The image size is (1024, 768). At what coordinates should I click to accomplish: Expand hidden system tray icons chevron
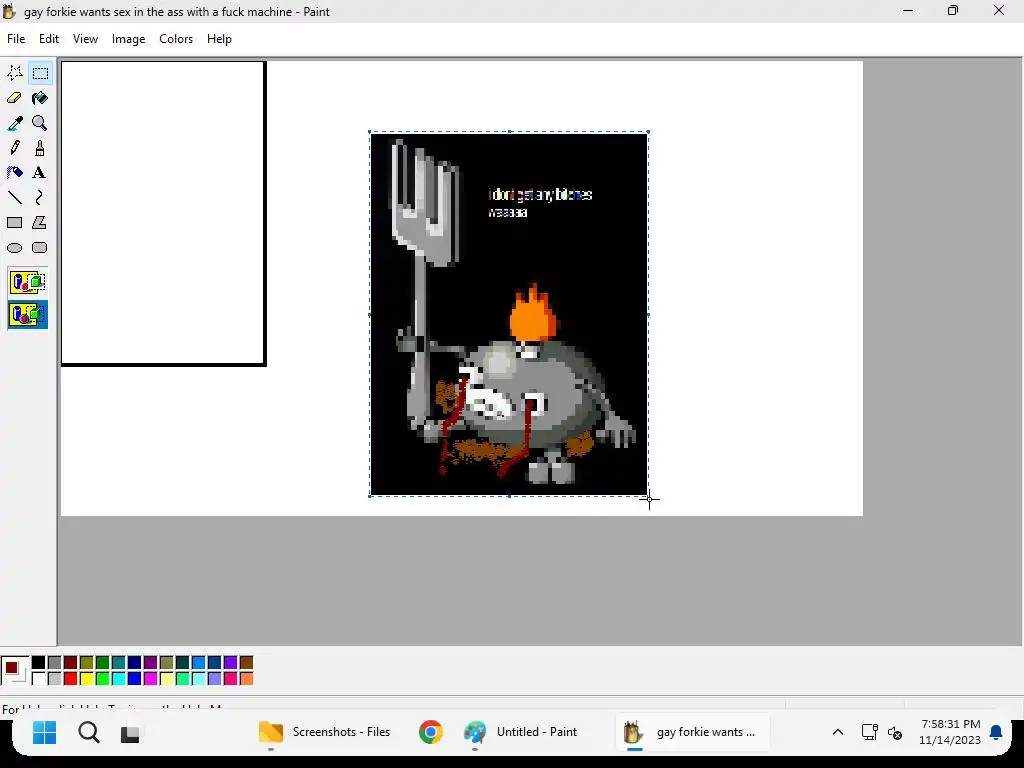838,732
